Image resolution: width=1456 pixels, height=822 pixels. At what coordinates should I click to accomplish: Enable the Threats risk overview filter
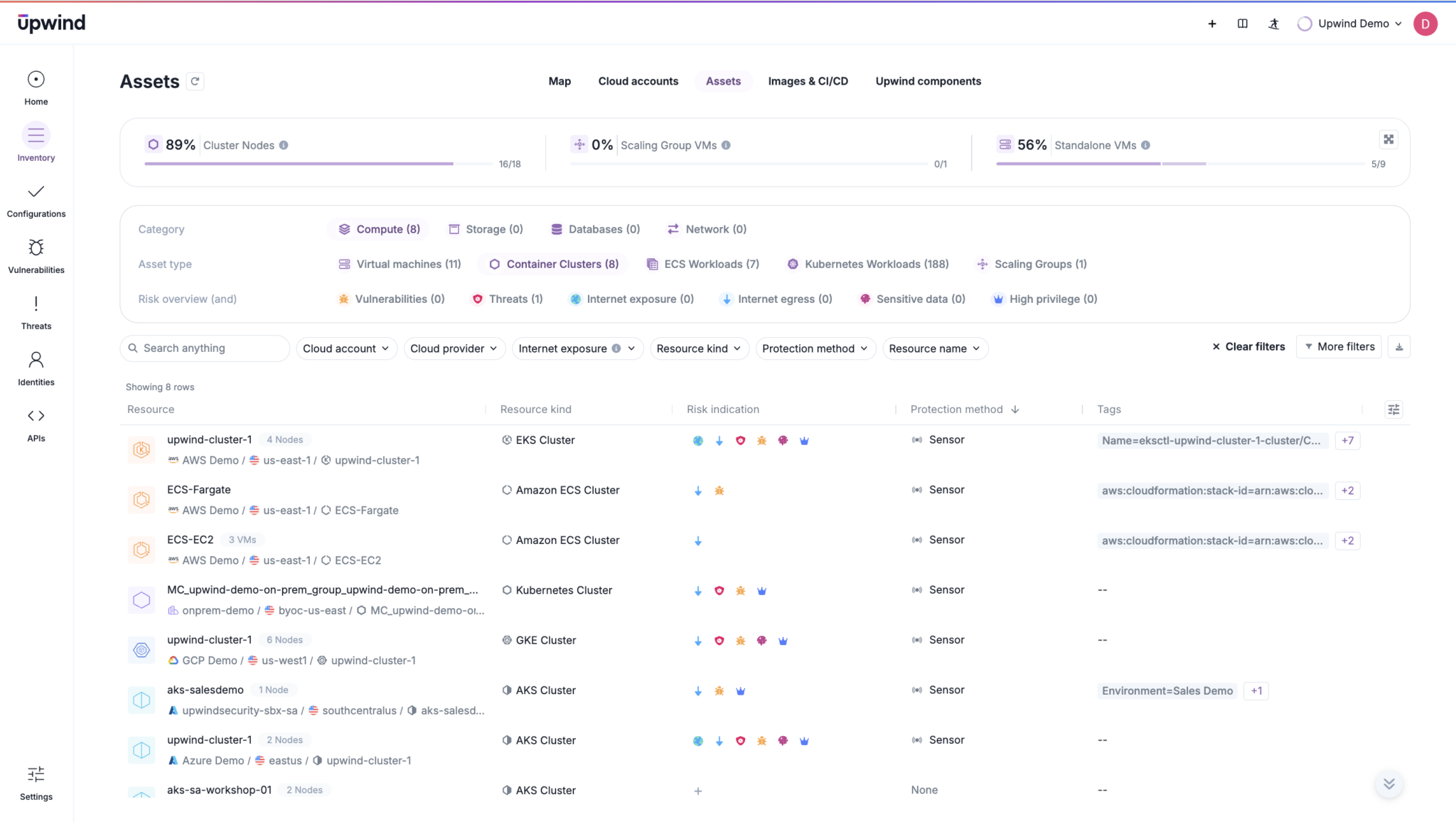(506, 299)
